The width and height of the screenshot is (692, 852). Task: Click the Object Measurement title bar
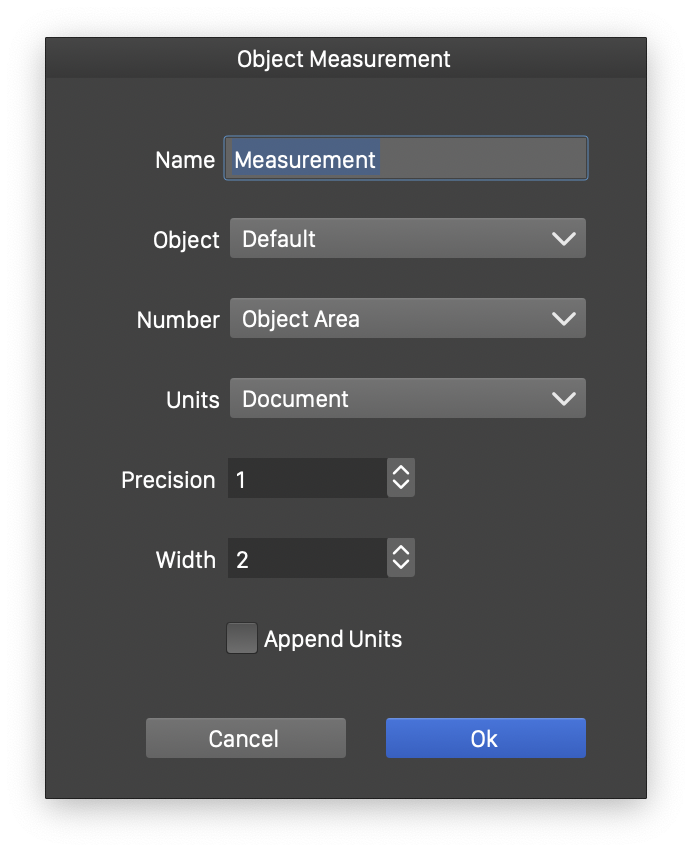344,59
